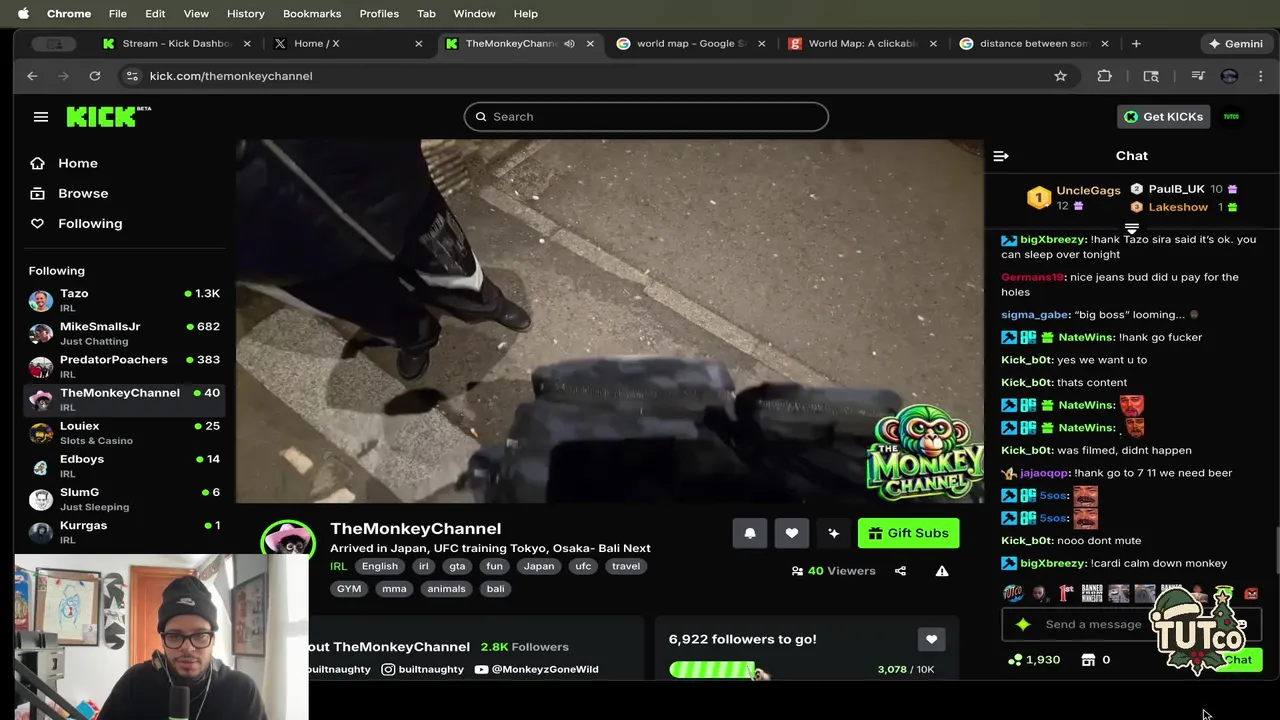The image size is (1280, 720).
Task: Open Chrome extensions puzzle icon
Action: (1104, 76)
